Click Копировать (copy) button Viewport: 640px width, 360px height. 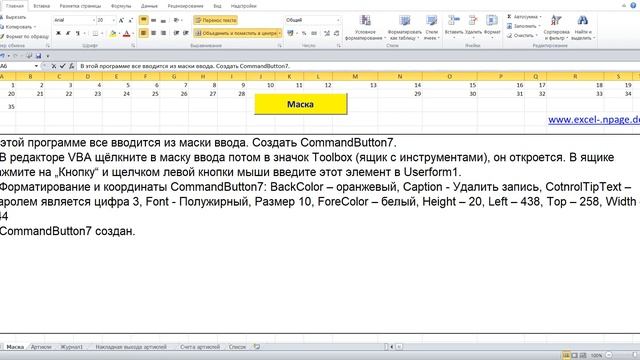click(x=16, y=27)
